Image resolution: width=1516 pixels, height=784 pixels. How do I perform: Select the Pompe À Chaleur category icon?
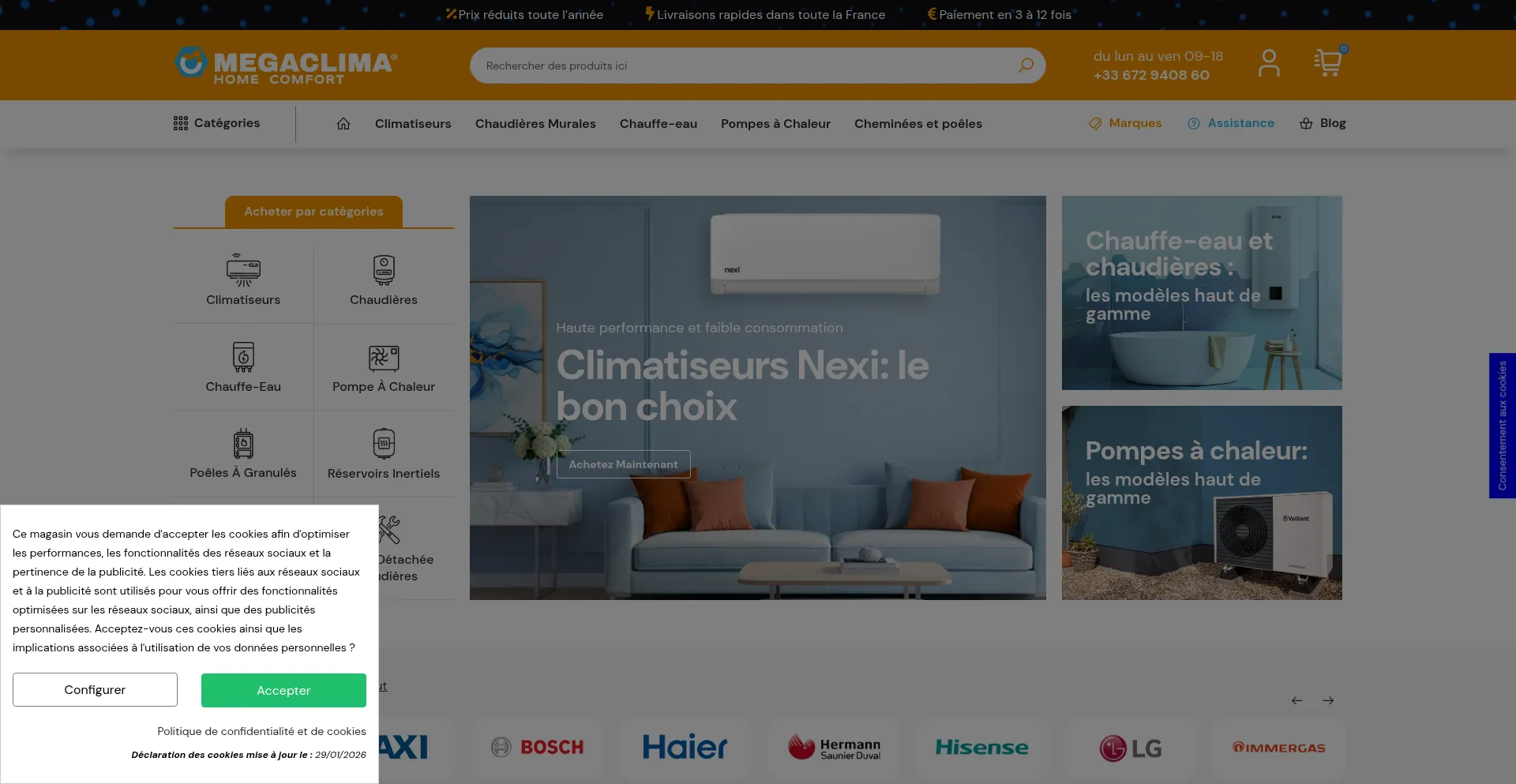coord(384,358)
